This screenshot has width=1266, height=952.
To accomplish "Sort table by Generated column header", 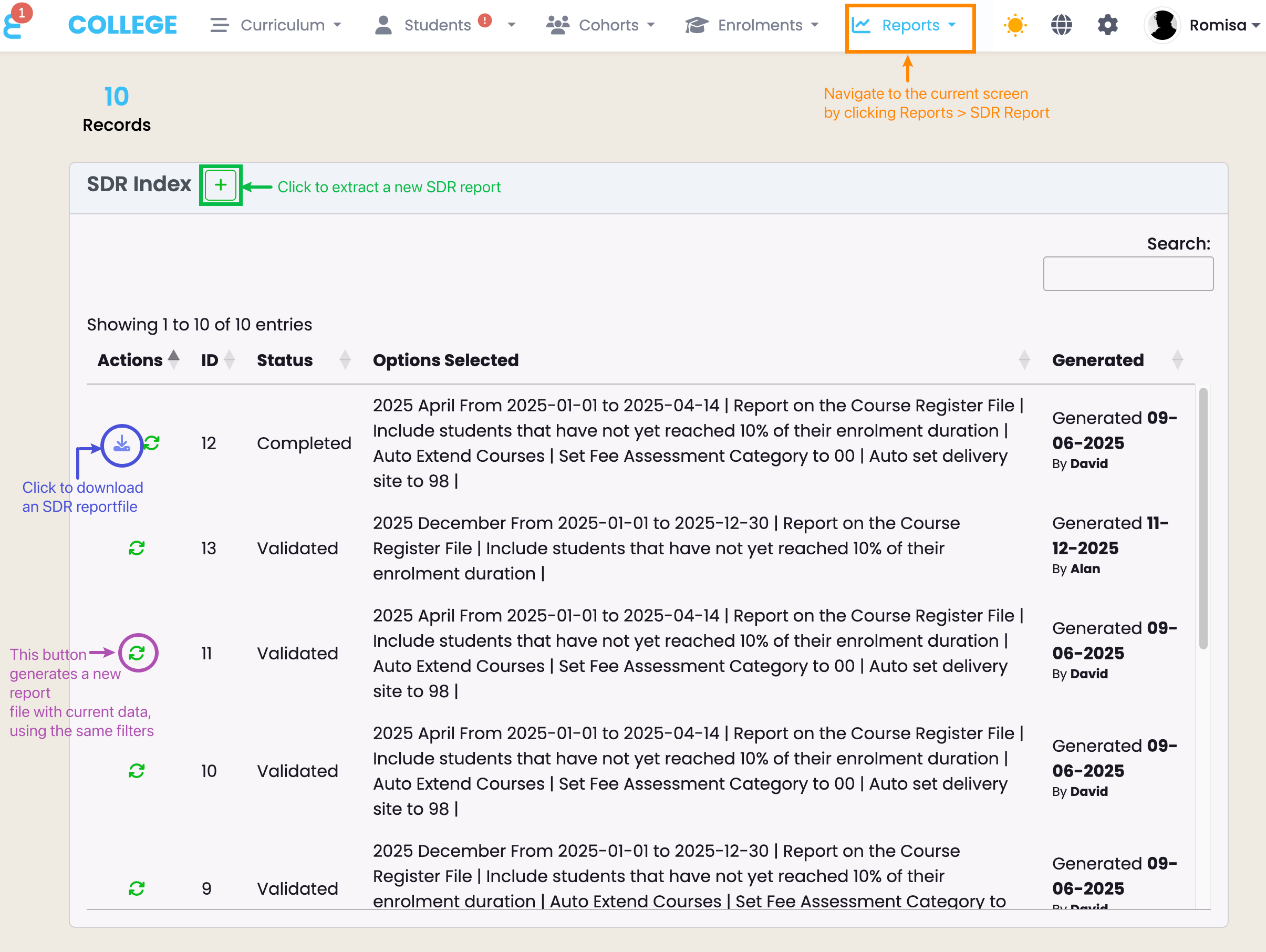I will [1098, 360].
